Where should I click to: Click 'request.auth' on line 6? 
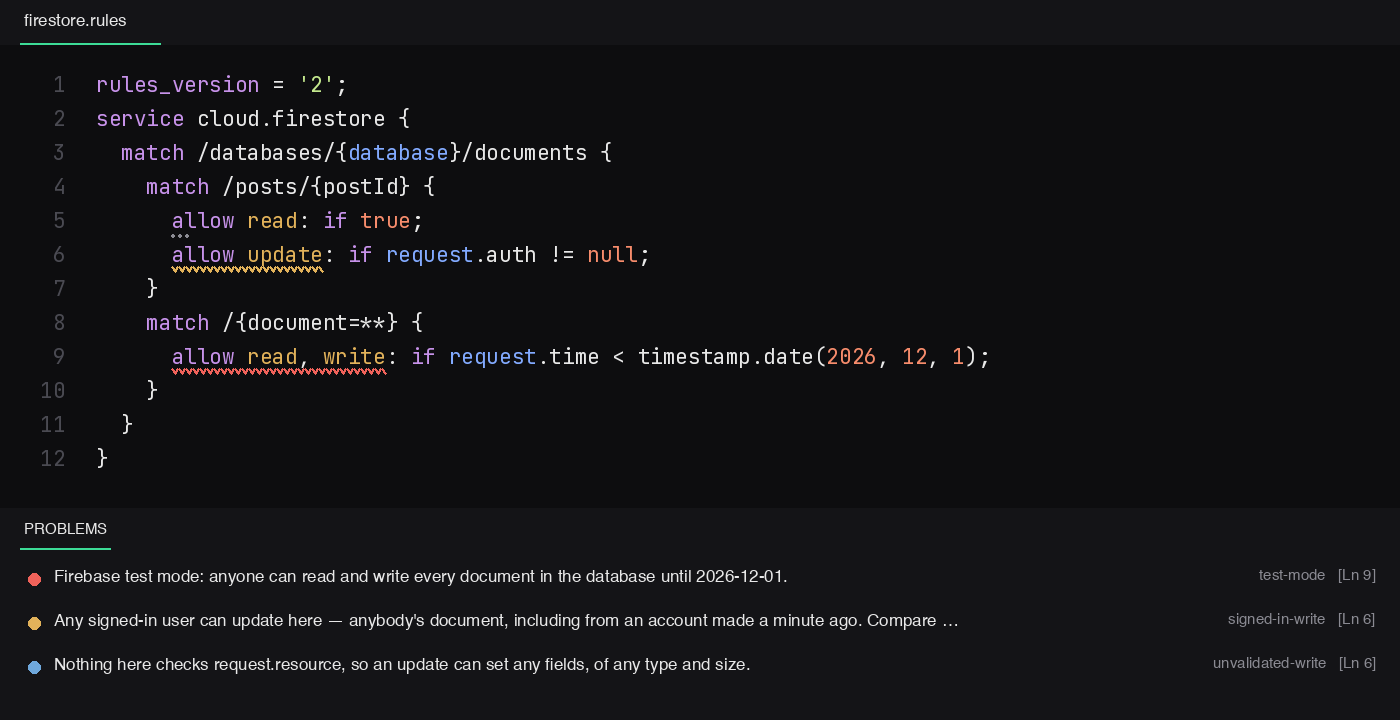461,255
